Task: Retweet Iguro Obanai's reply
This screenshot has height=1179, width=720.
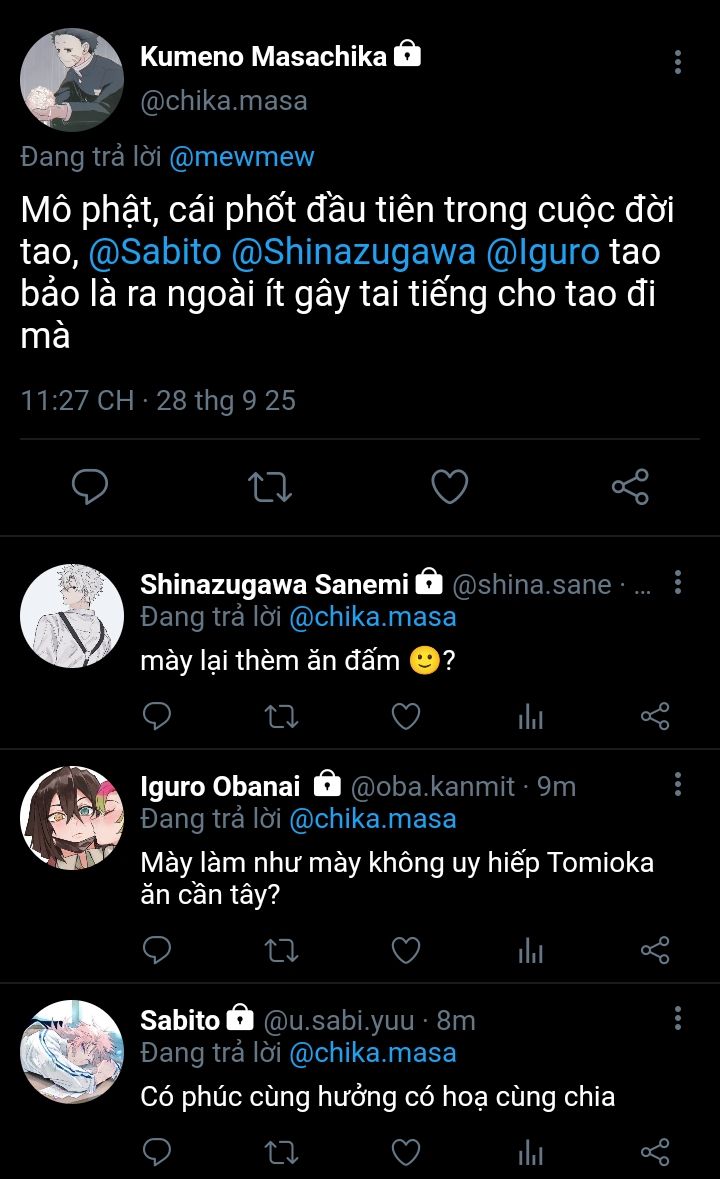Action: click(x=281, y=950)
